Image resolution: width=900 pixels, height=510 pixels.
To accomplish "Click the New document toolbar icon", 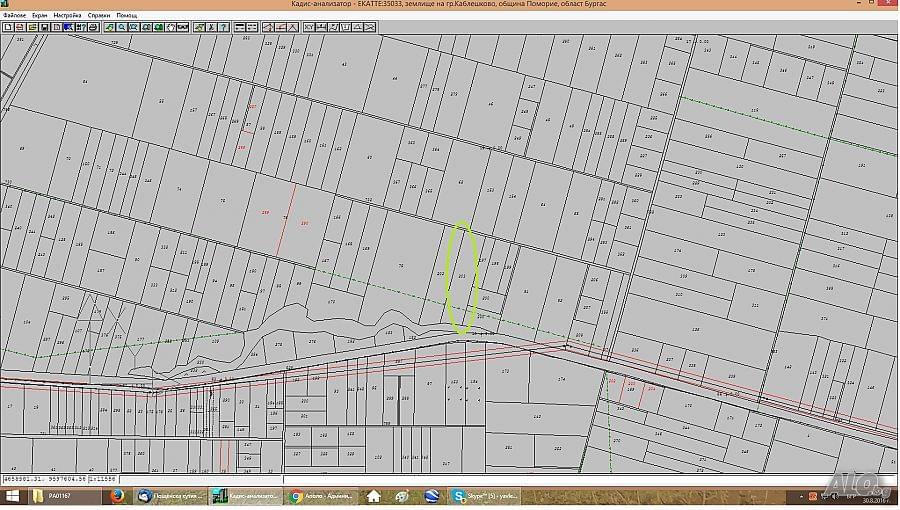I will coord(7,27).
